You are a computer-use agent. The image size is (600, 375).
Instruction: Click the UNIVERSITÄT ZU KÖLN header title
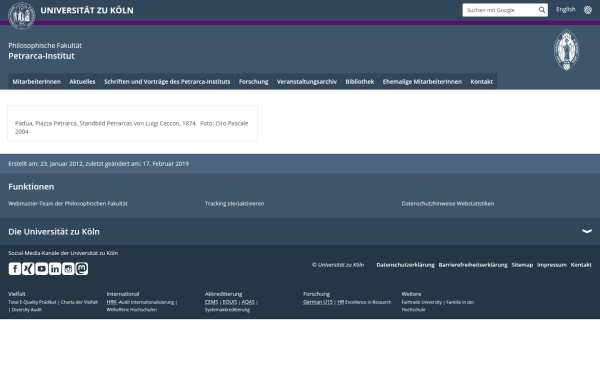click(87, 10)
